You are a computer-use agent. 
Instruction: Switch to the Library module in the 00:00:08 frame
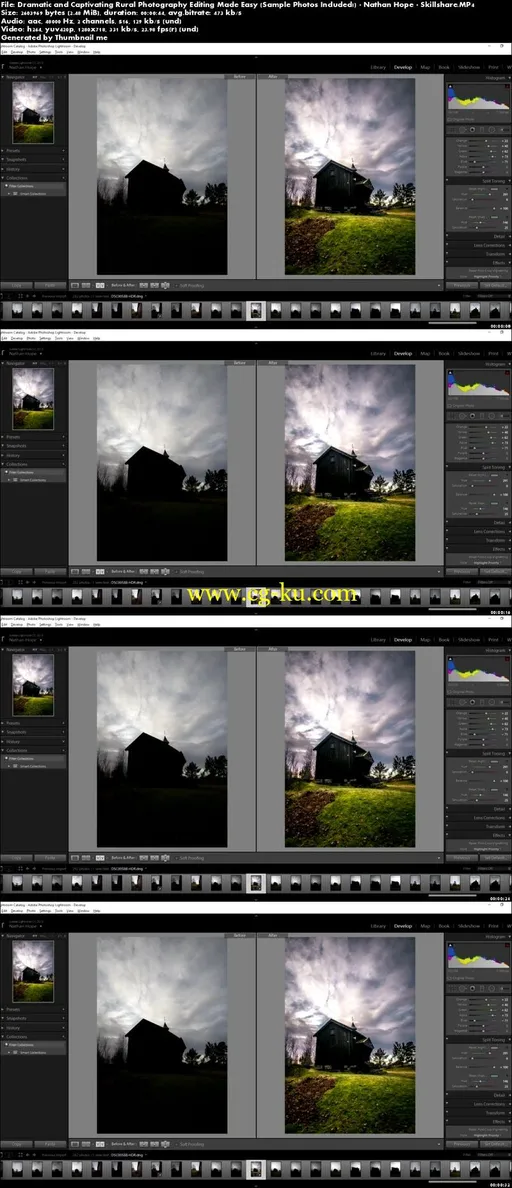[x=378, y=67]
